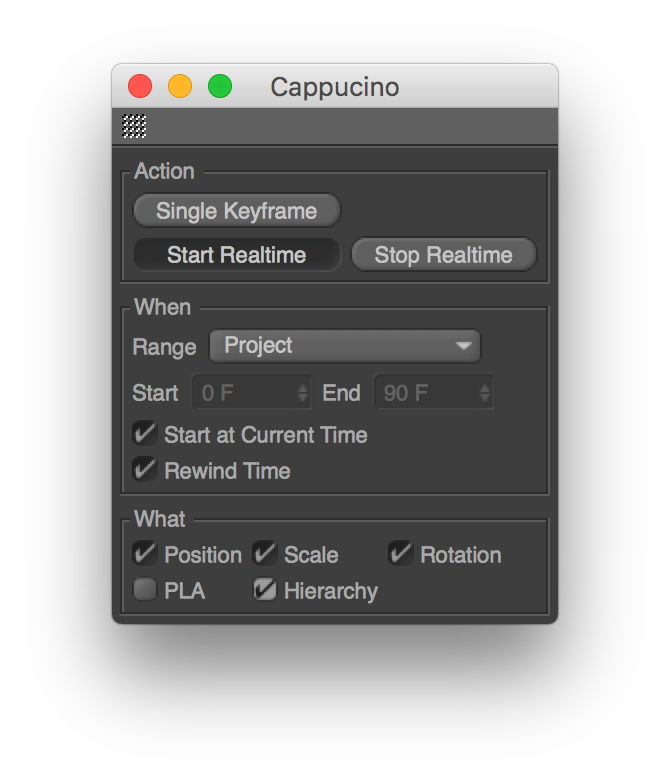Click the End frame field
Viewport: 670px width, 784px height.
pos(434,392)
